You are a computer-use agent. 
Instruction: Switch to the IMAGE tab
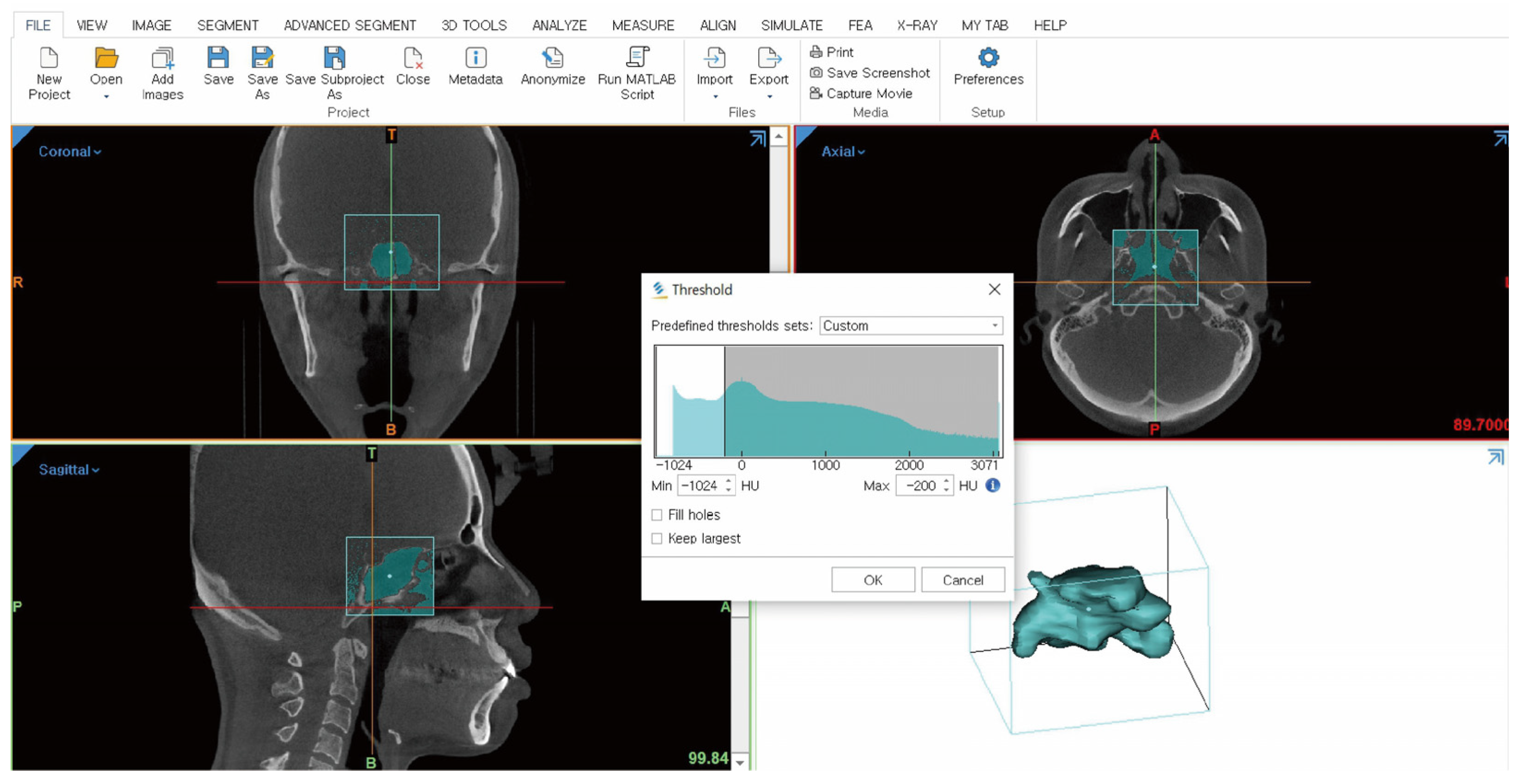[x=151, y=25]
